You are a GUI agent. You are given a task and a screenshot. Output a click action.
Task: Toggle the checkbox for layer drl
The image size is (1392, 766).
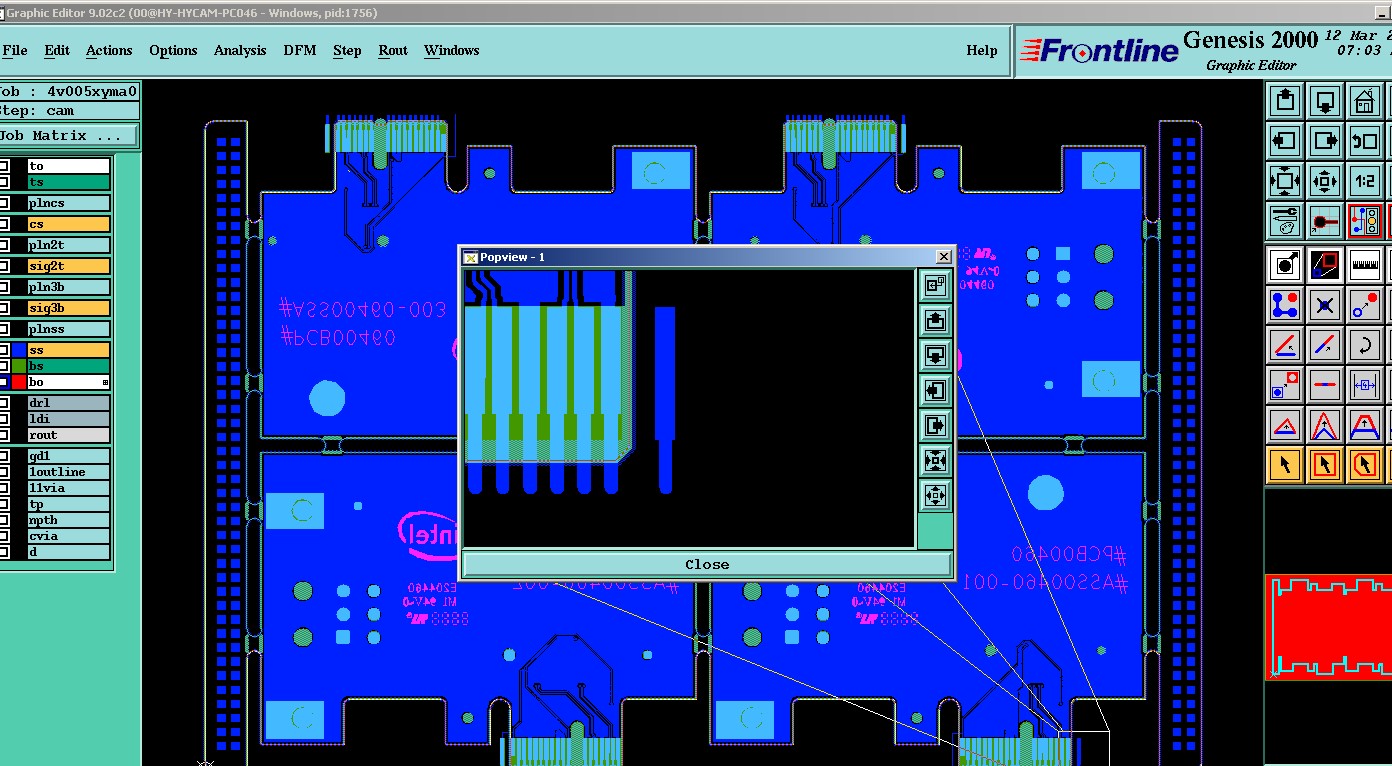(x=4, y=403)
